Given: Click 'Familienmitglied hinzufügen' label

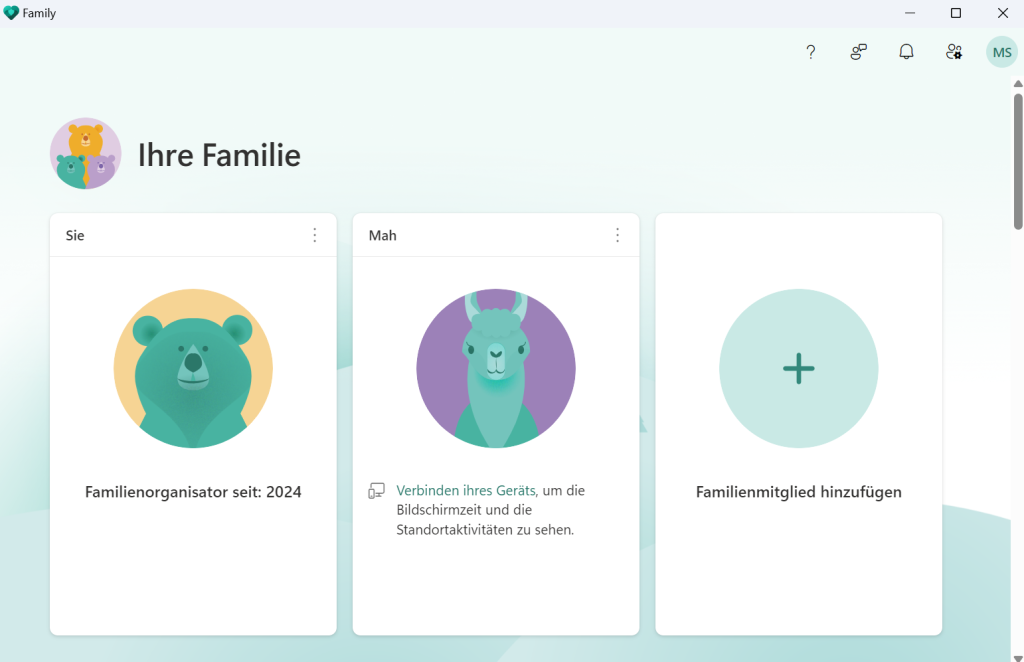Looking at the screenshot, I should coord(798,492).
